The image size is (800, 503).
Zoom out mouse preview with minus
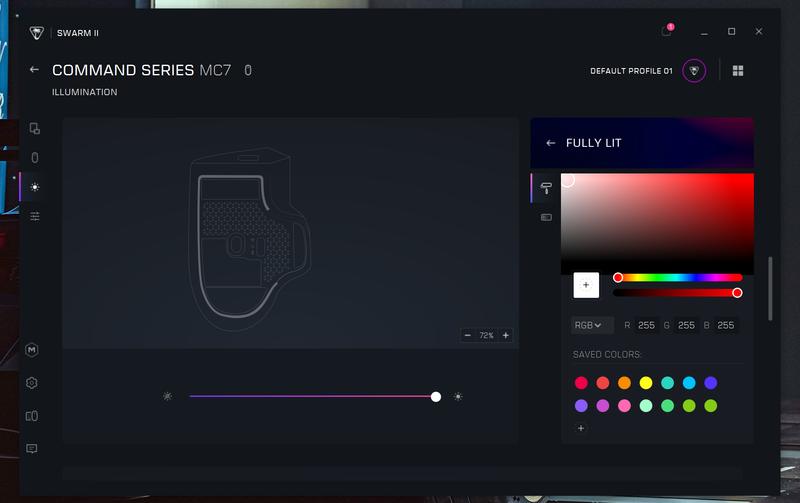467,335
